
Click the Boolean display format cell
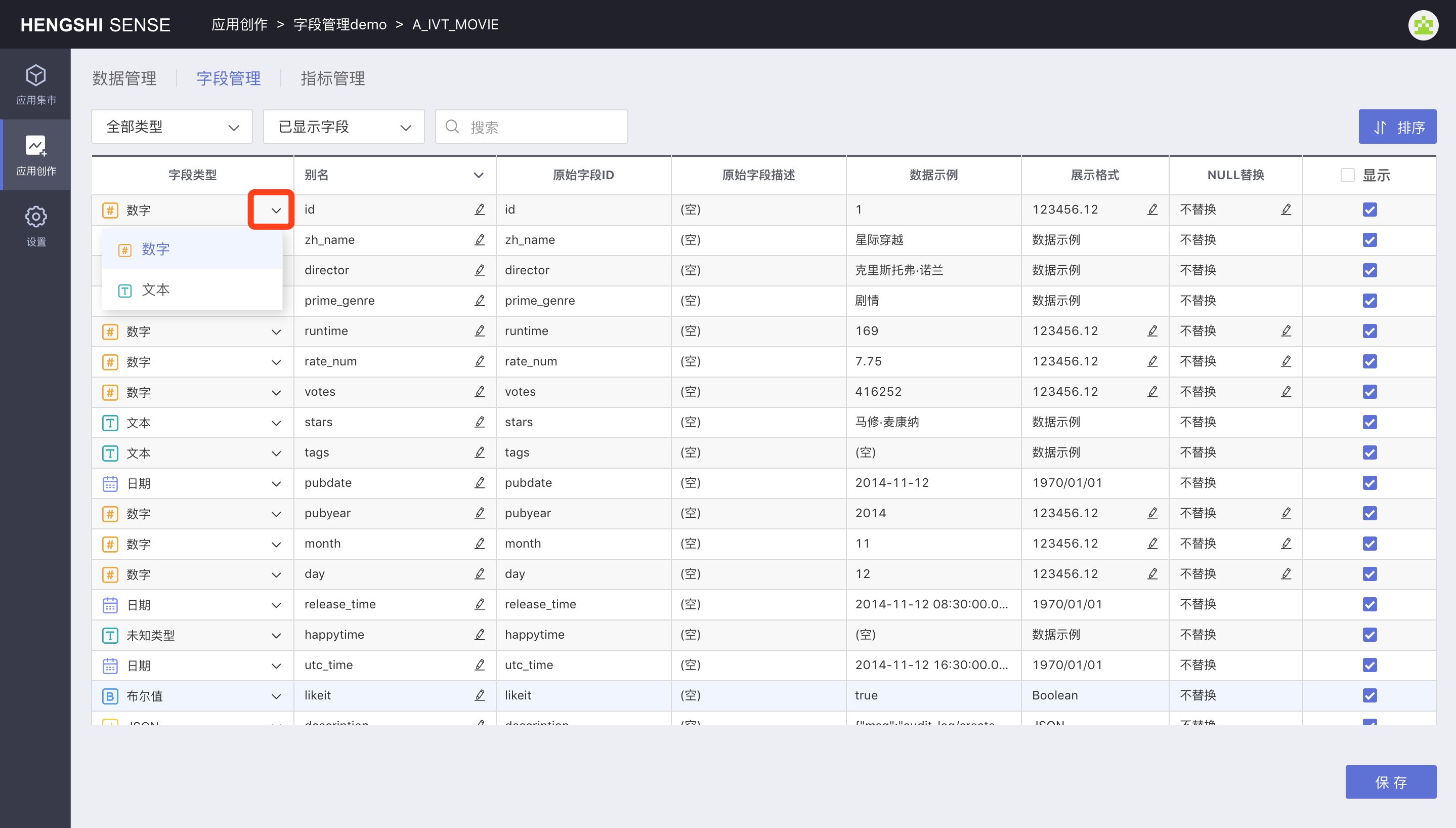pyautogui.click(x=1095, y=695)
